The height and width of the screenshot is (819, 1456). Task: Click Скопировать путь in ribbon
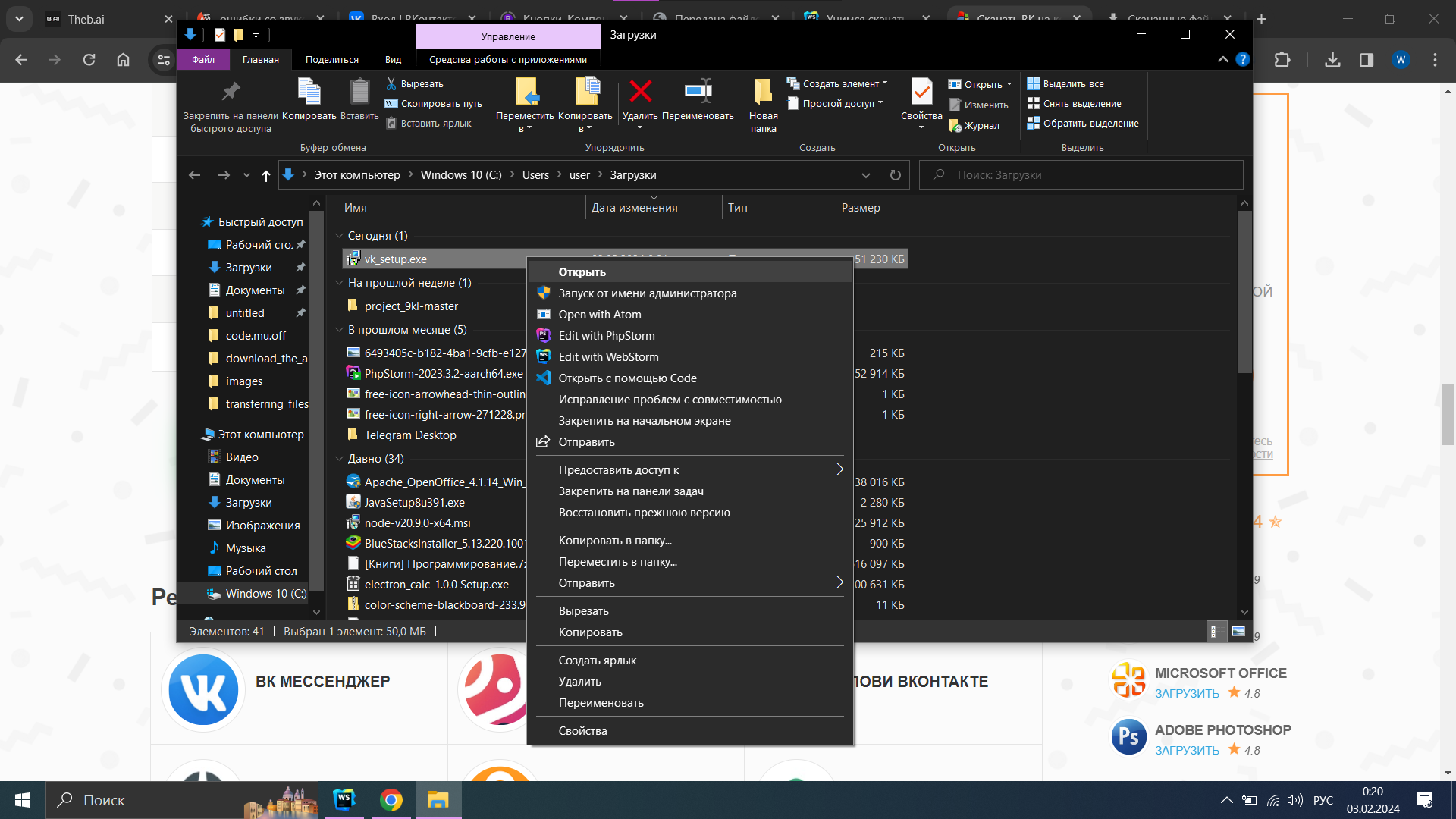click(433, 104)
